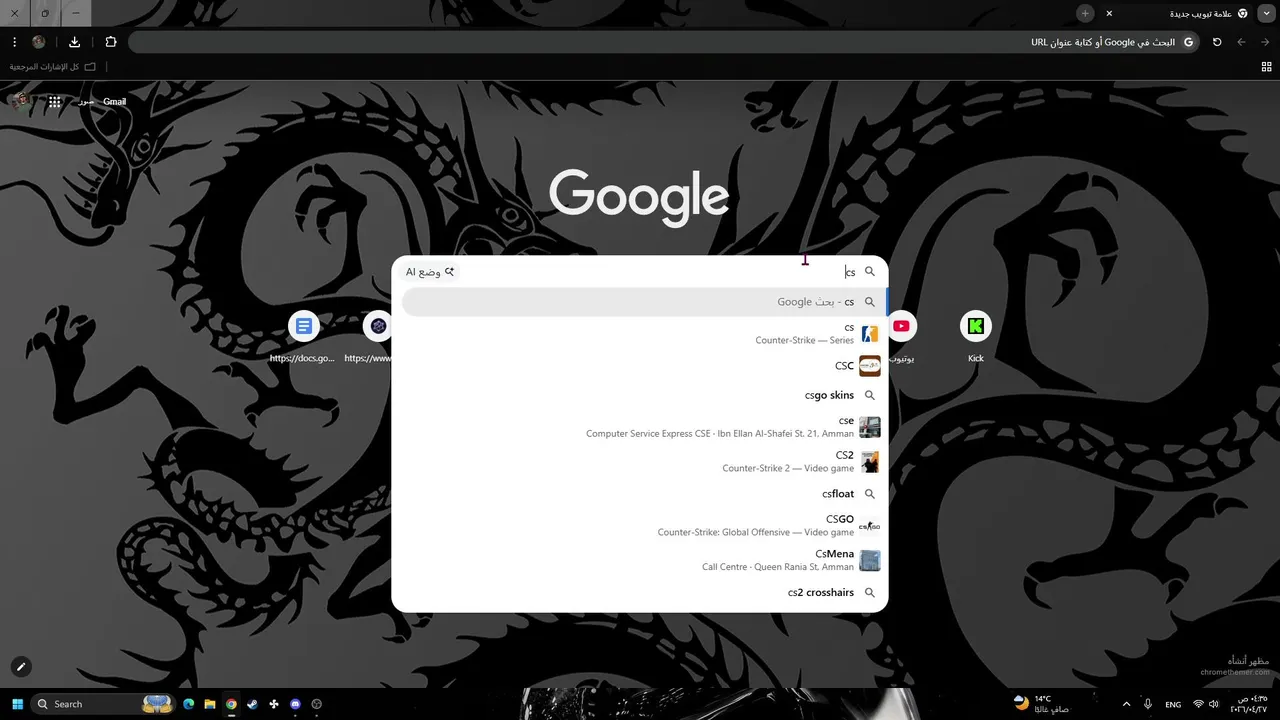The width and height of the screenshot is (1280, 720).
Task: Select the csfloat suggestion
Action: pyautogui.click(x=640, y=494)
